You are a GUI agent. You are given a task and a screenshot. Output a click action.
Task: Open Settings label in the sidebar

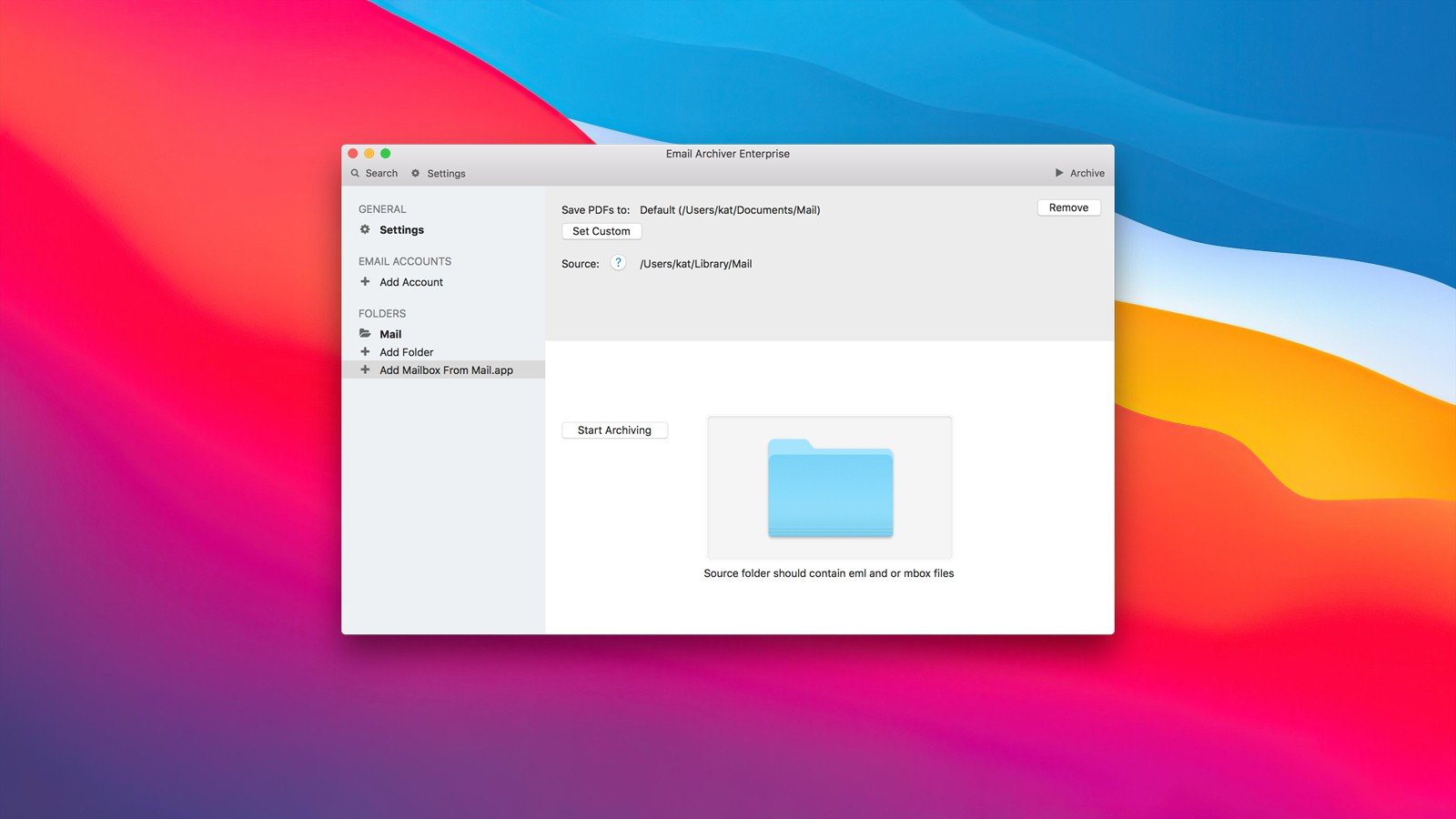(x=401, y=230)
